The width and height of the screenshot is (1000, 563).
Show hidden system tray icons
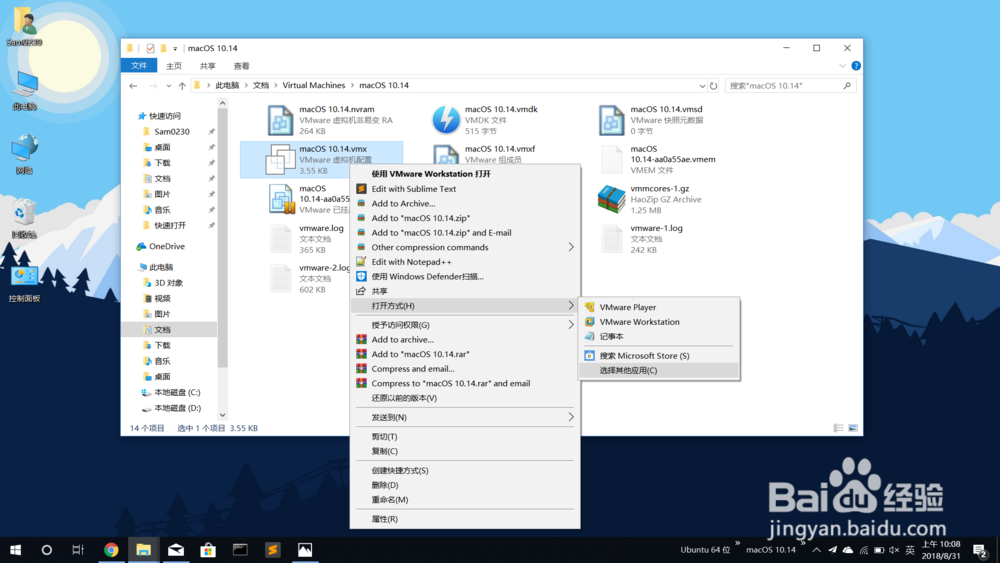816,550
